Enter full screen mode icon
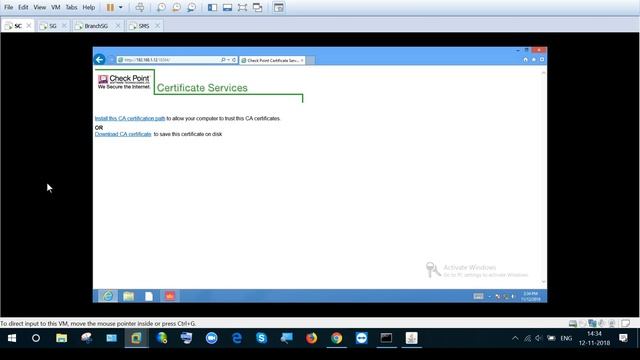640x360 pixels. (x=242, y=7)
